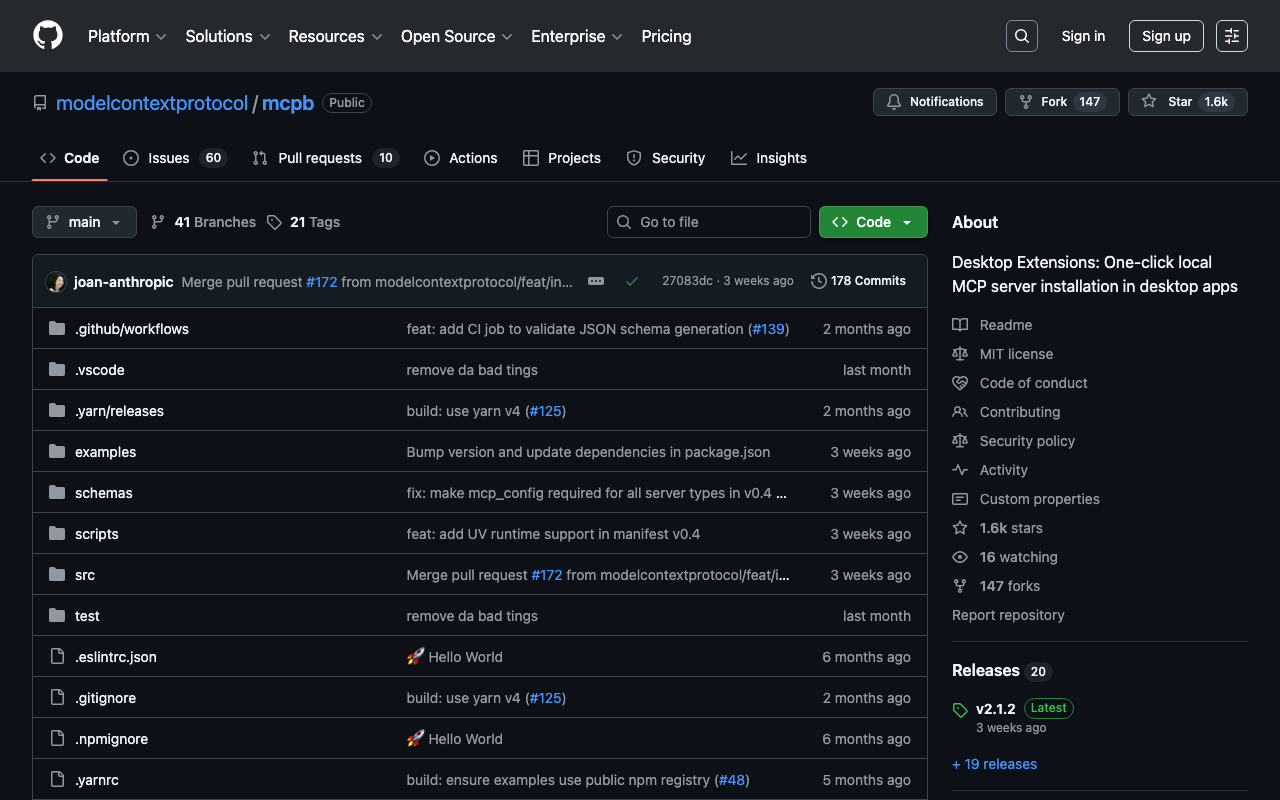Toggle Notifications for this repository
Viewport: 1280px width, 800px height.
coord(935,102)
